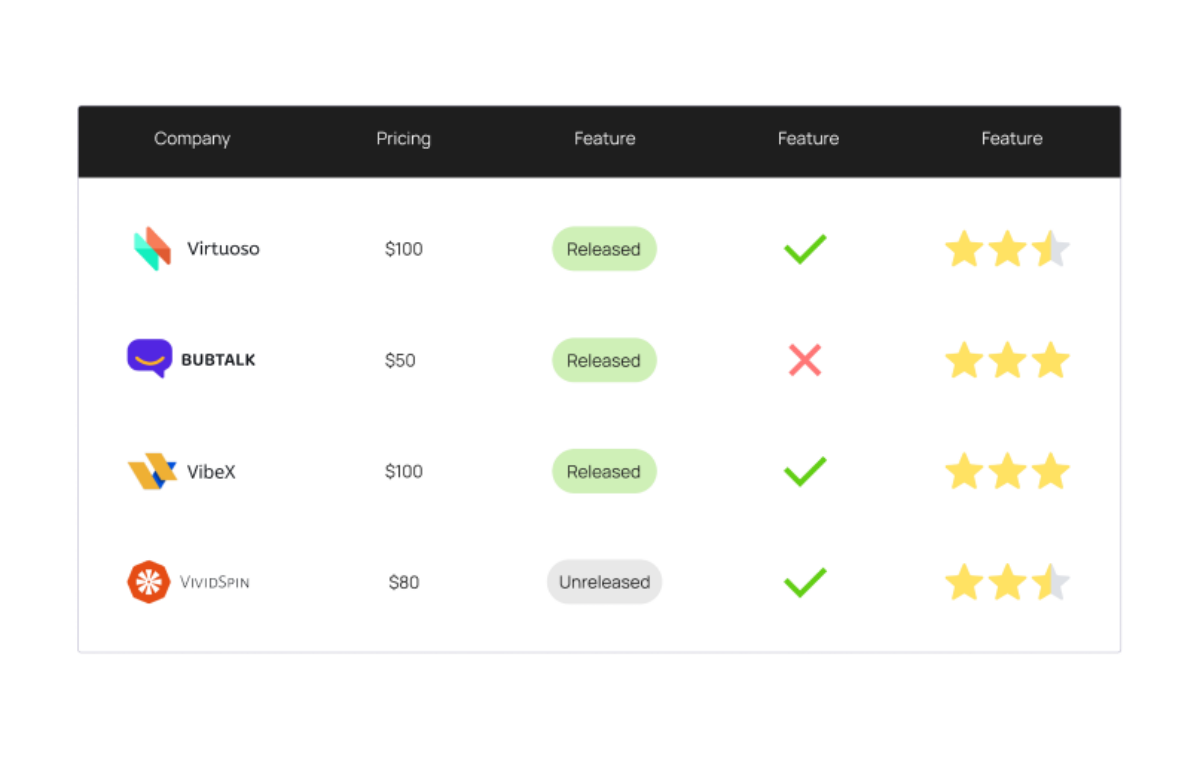Select the Pricing column header
1200x758 pixels.
pos(403,139)
